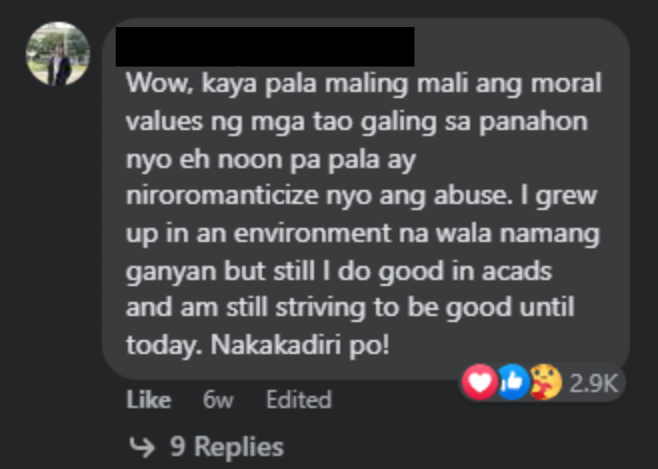658x469 pixels.
Task: Click the word 'panahon' in the comment
Action: tap(533, 122)
